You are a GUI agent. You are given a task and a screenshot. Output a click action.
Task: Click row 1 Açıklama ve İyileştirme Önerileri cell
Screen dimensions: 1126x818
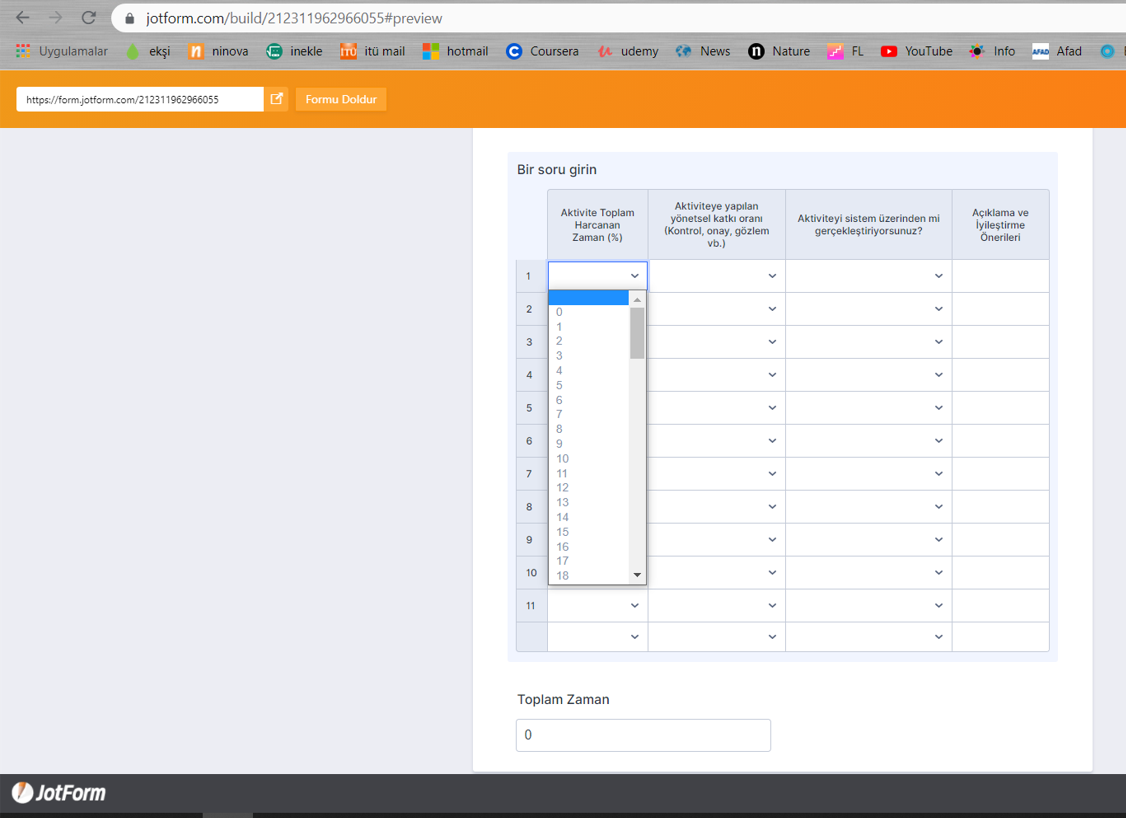(x=1000, y=276)
